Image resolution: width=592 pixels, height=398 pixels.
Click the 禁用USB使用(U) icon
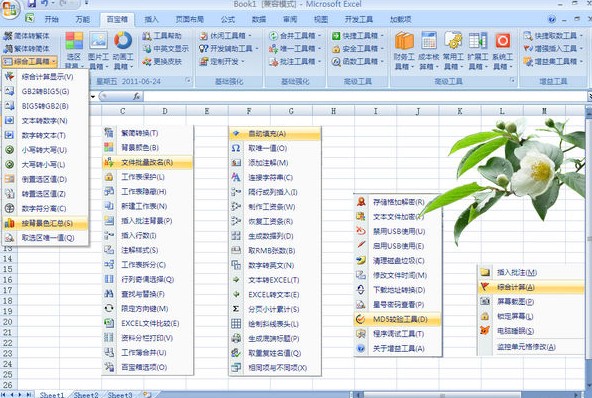[x=361, y=231]
